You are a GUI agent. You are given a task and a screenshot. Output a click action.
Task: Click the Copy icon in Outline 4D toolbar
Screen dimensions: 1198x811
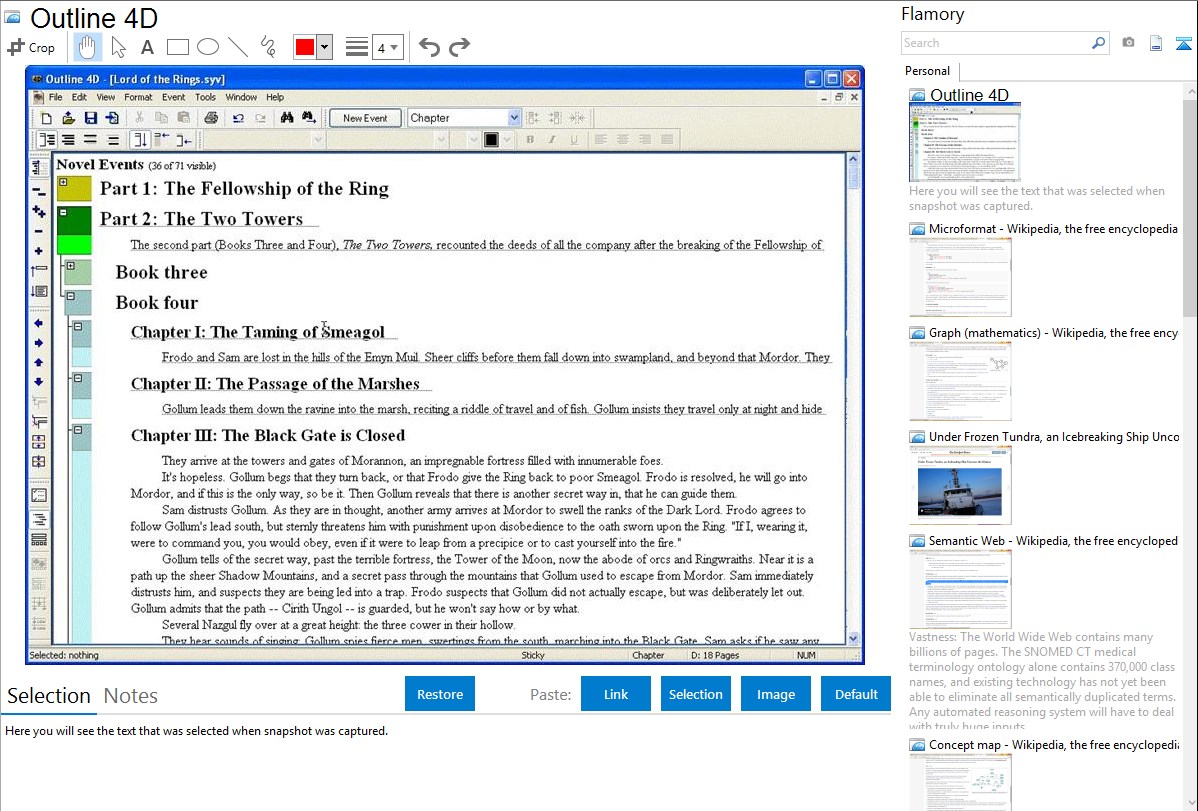click(x=161, y=118)
